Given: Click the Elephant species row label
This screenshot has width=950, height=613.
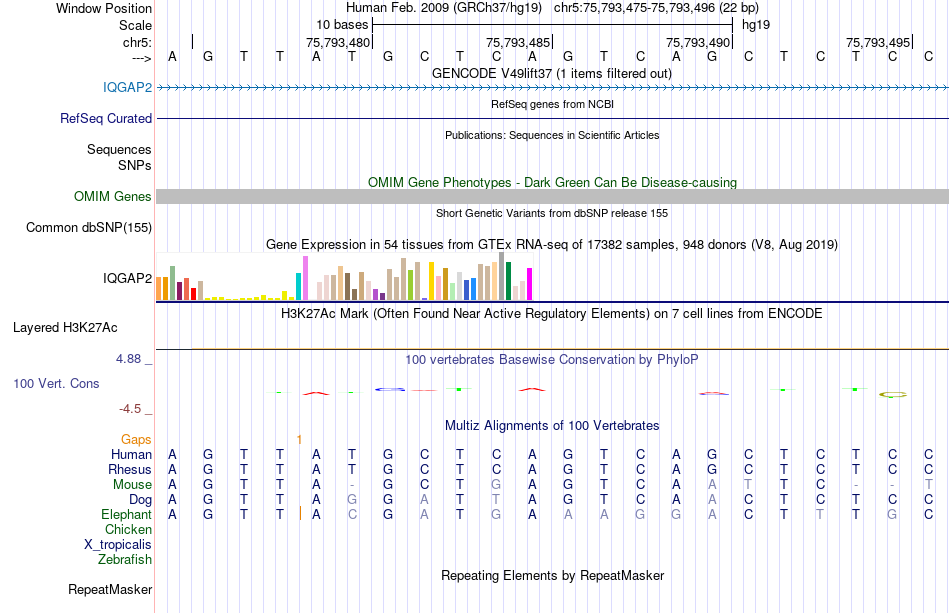Looking at the screenshot, I should (x=126, y=514).
